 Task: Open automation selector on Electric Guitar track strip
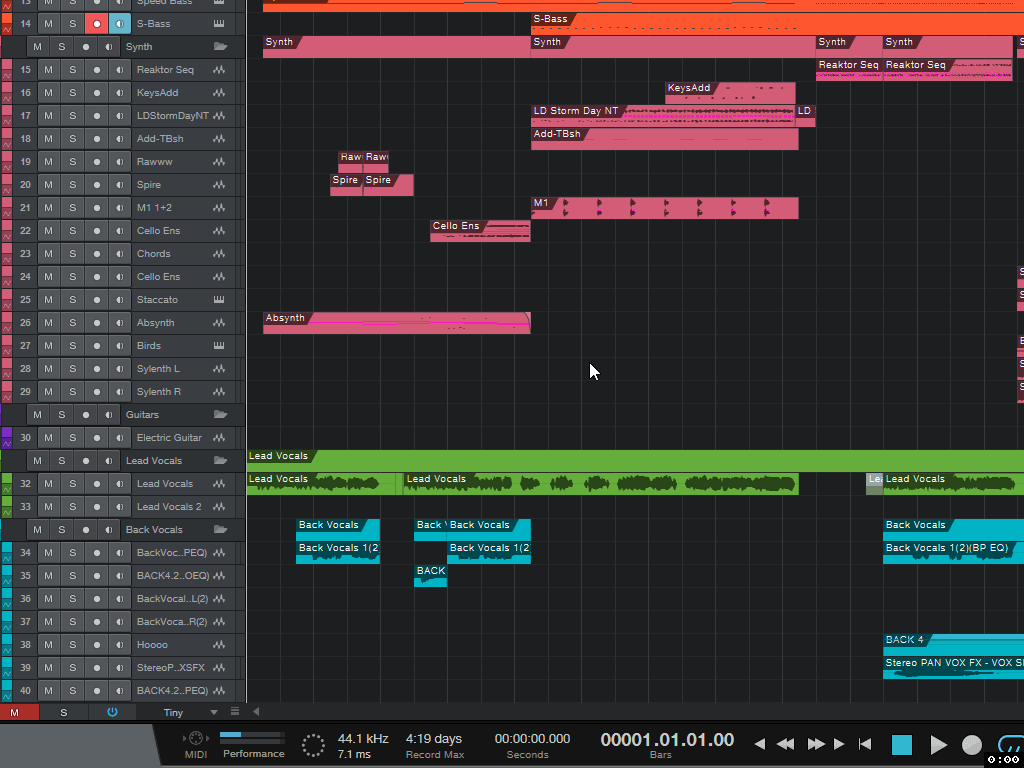coord(7,443)
